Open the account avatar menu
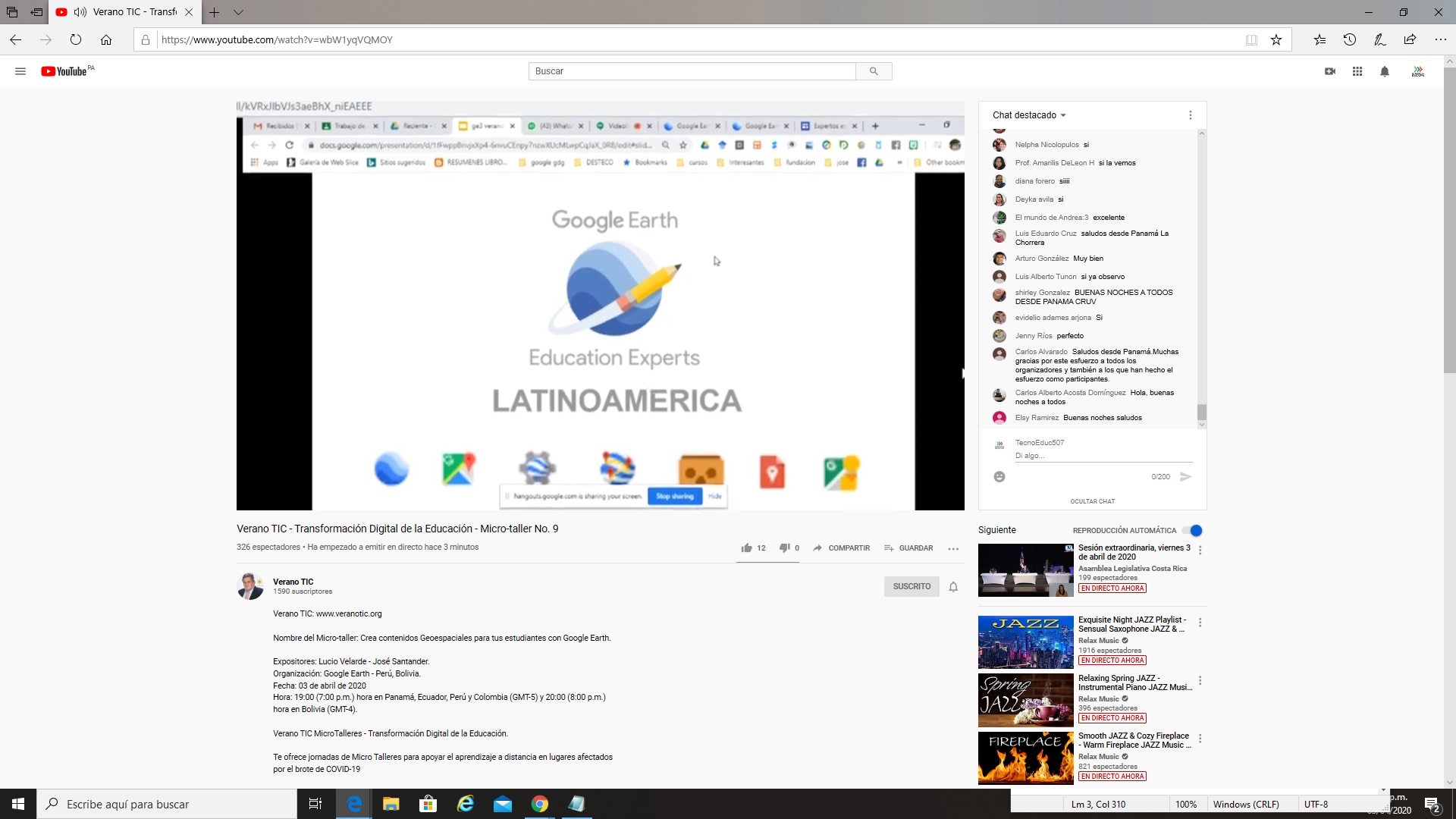This screenshot has width=1456, height=819. coord(1418,71)
